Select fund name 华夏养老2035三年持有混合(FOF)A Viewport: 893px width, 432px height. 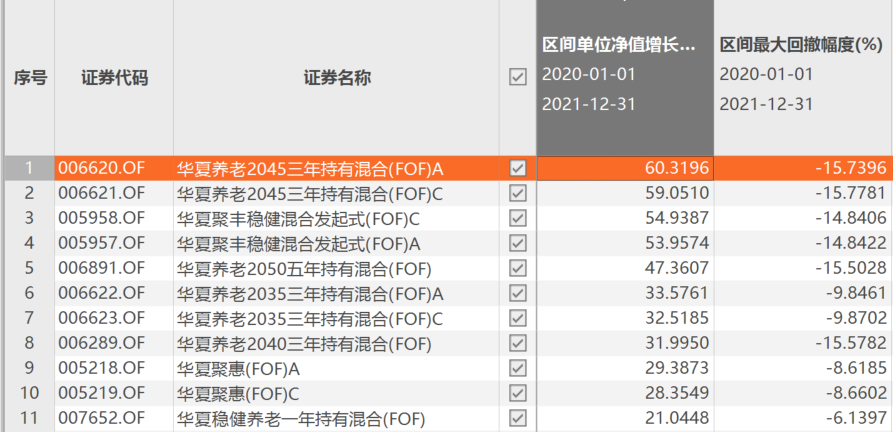[x=310, y=294]
